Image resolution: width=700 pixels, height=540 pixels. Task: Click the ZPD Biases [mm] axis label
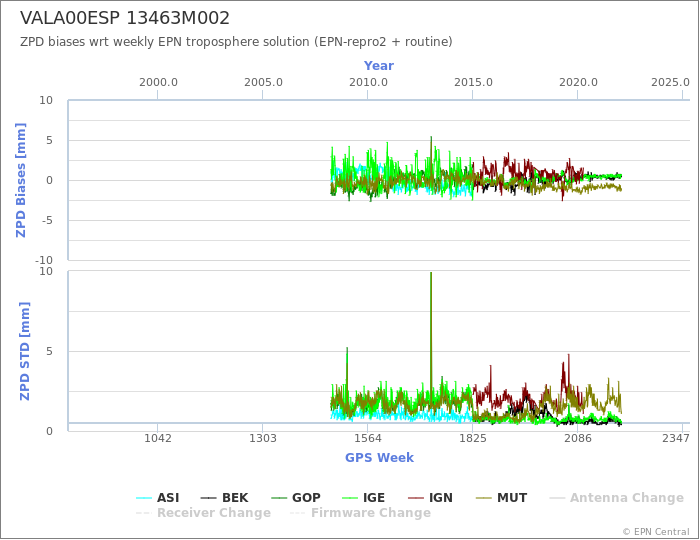click(x=21, y=180)
